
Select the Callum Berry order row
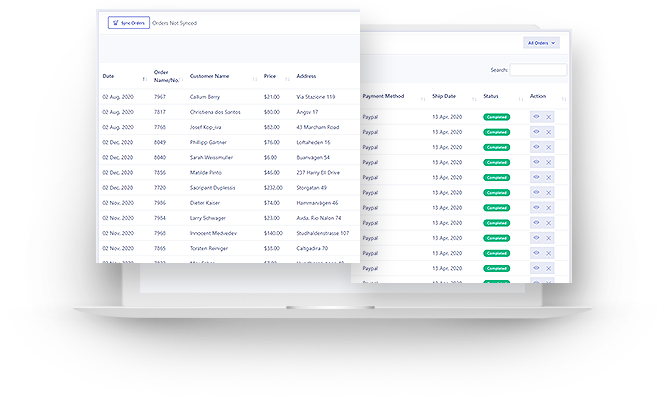(229, 97)
